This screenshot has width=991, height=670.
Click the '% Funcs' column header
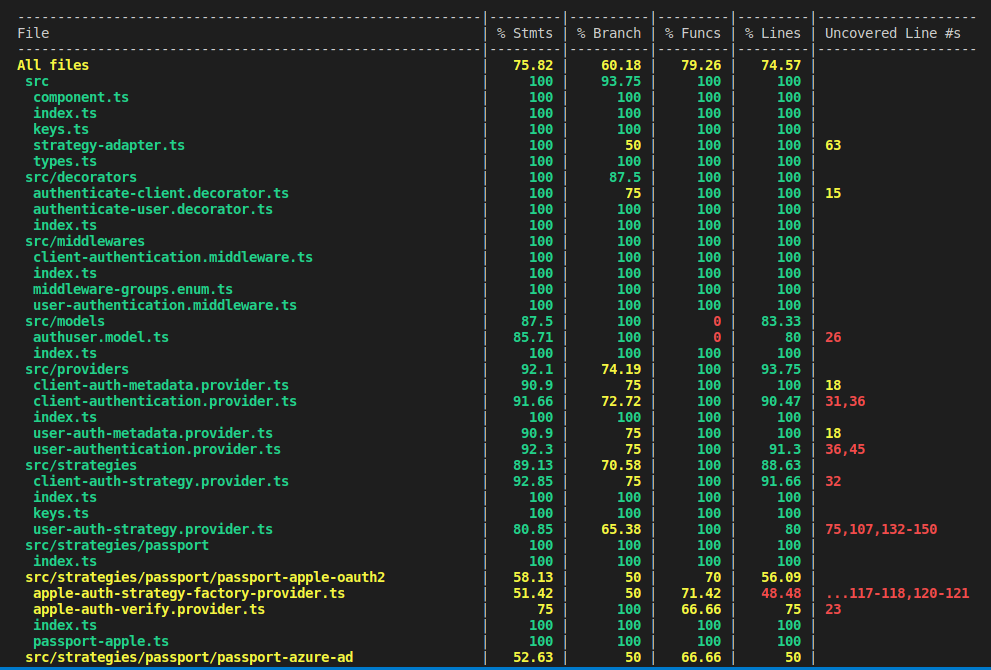(x=693, y=34)
